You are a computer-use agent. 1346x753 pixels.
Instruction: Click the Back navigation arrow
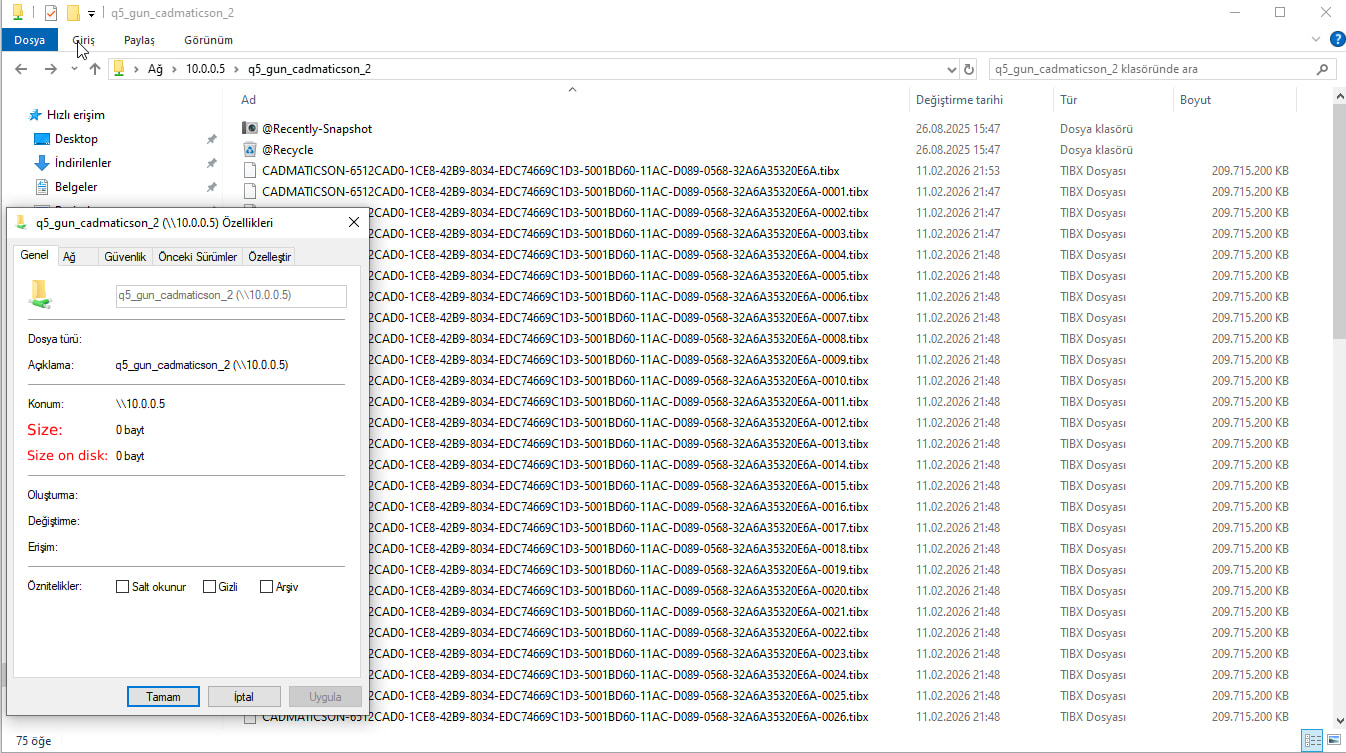[x=21, y=69]
